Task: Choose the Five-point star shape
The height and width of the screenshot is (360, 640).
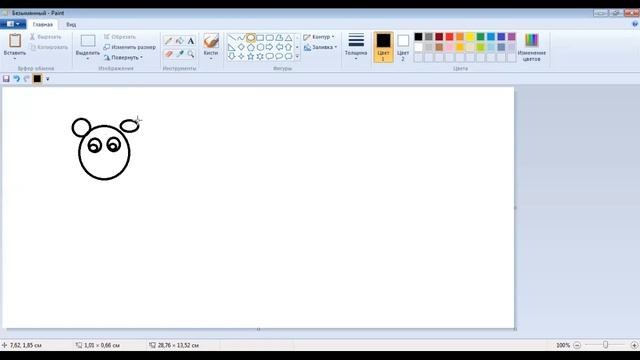Action: [251, 56]
